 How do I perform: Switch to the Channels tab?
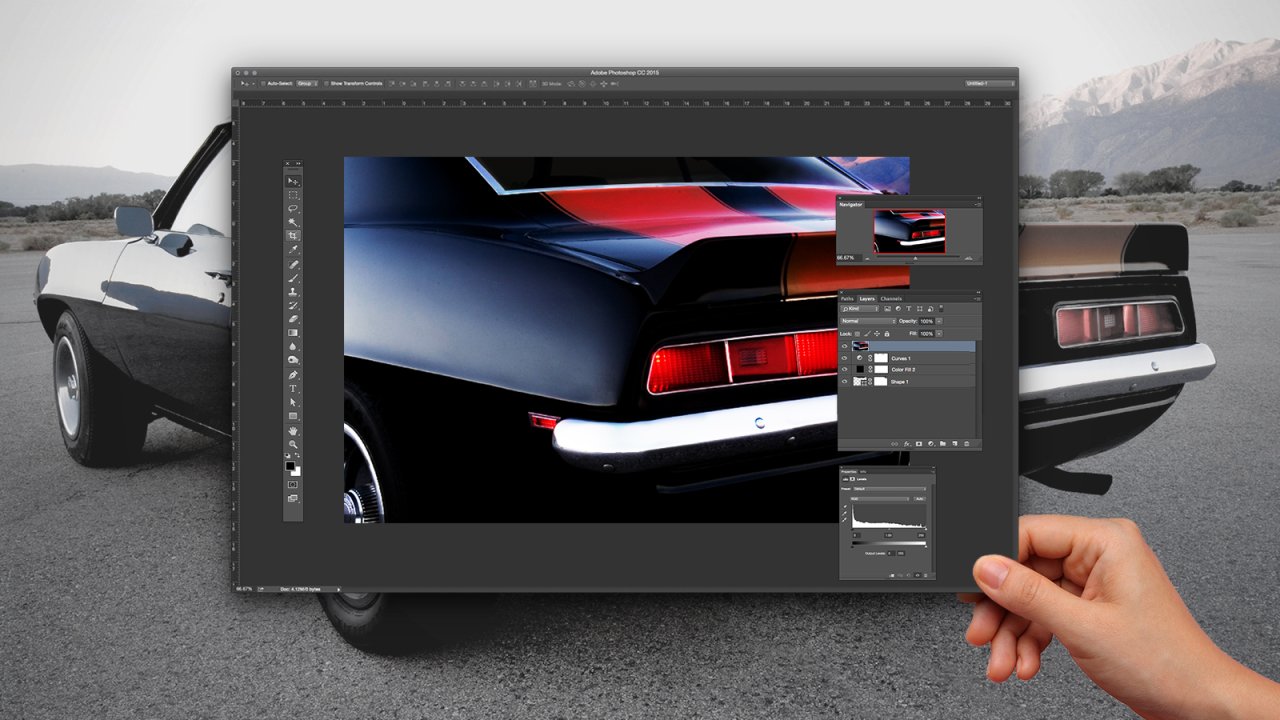tap(892, 299)
